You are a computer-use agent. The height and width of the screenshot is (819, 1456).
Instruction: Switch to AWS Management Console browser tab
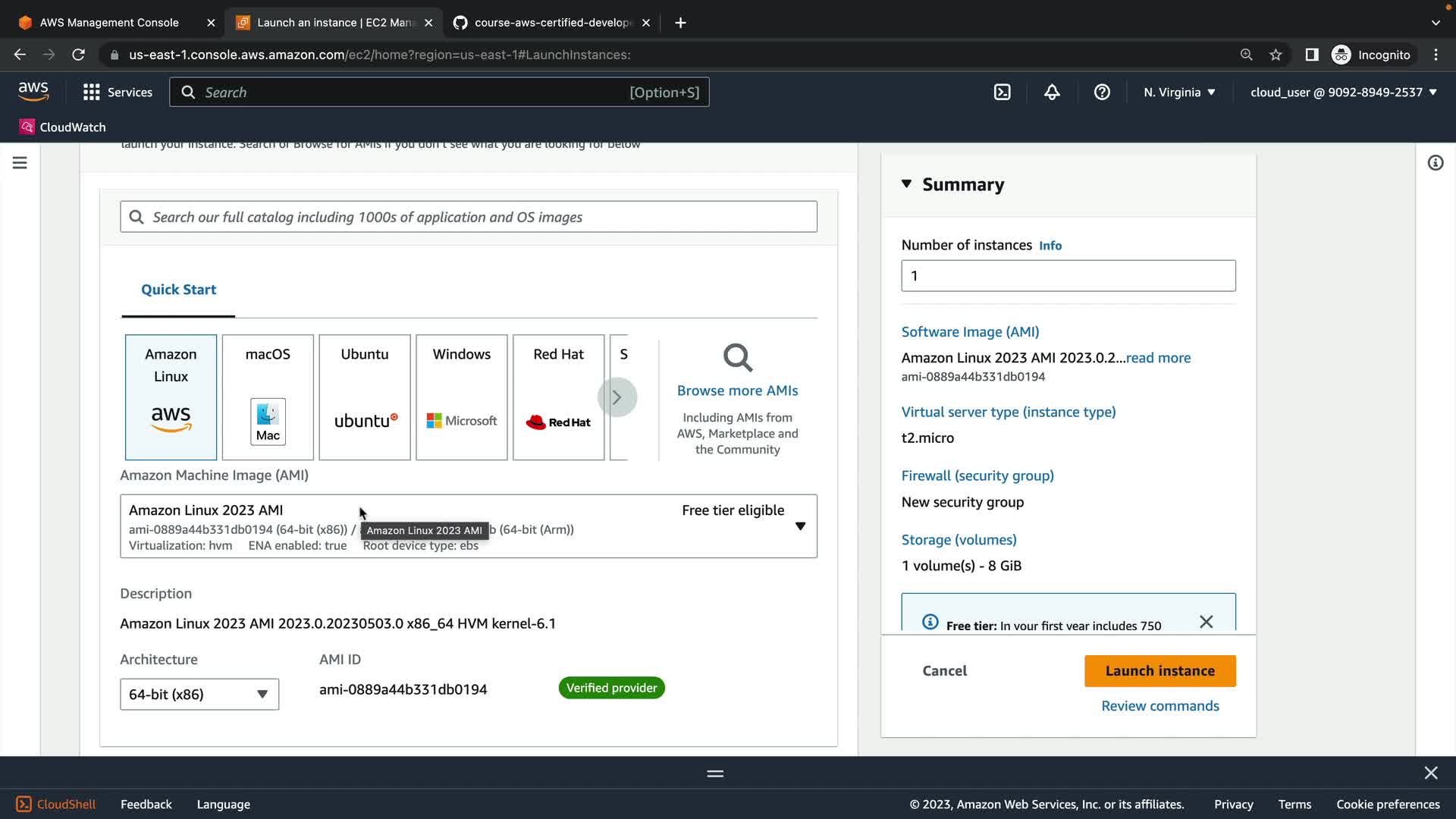109,23
